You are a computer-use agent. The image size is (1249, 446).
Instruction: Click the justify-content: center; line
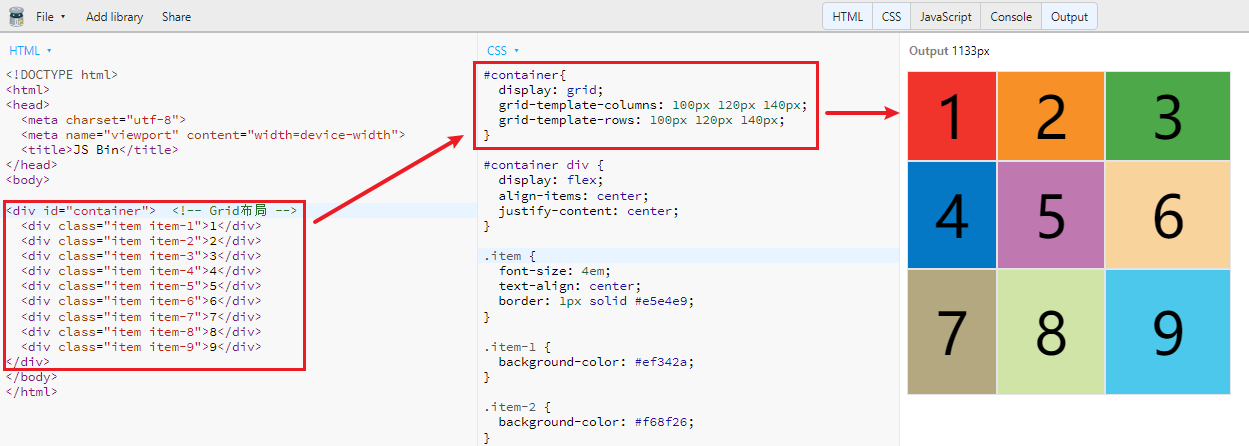coord(588,211)
